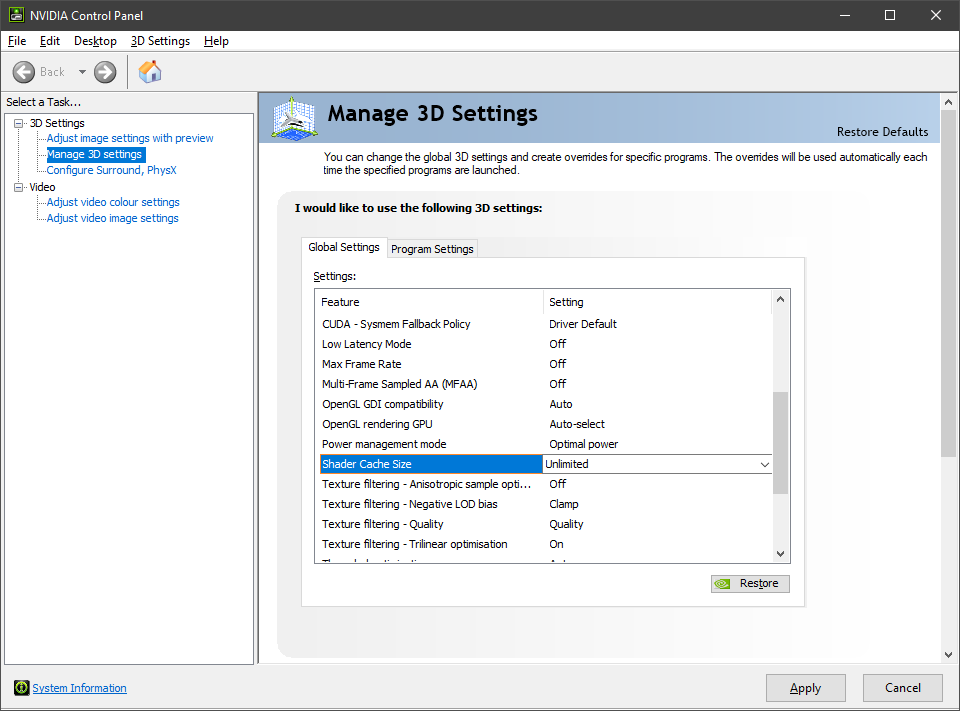The width and height of the screenshot is (960, 711).
Task: Maximize the NVIDIA Control Panel window
Action: pos(890,15)
